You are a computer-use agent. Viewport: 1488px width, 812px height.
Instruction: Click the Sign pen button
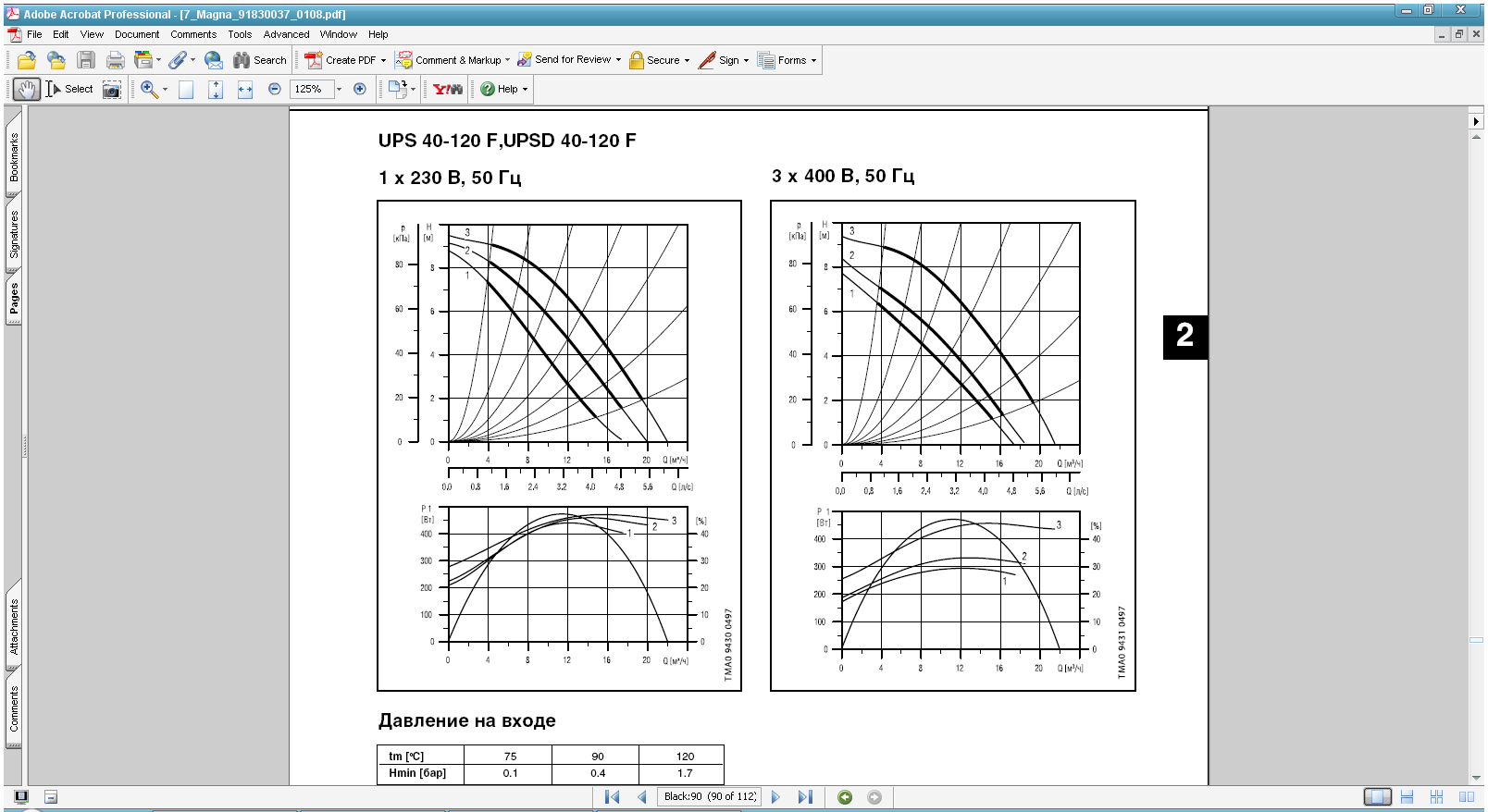pos(718,60)
